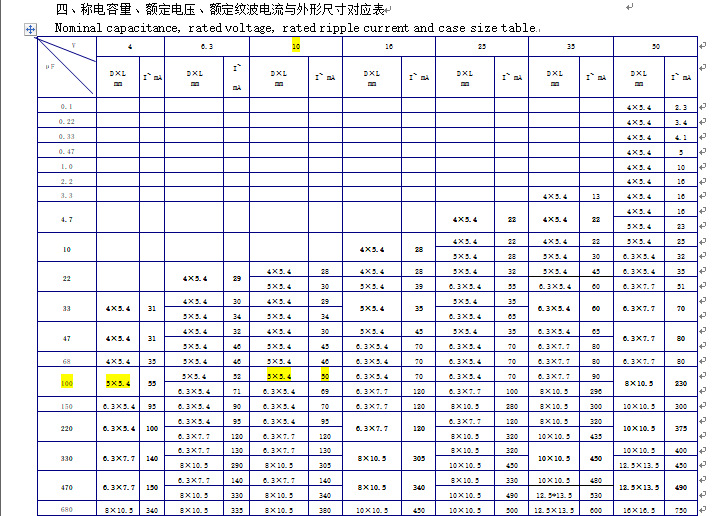Click the highlighted '100' capacitance row label
Screen dimensions: 712x516
pyautogui.click(x=66, y=383)
